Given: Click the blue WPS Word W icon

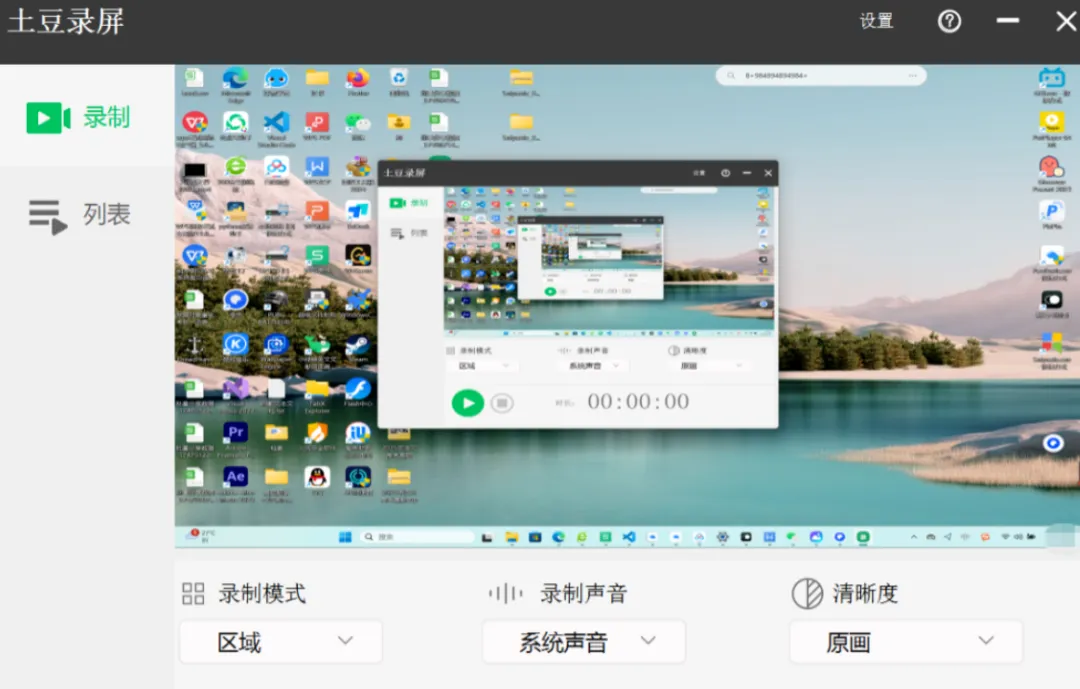Looking at the screenshot, I should click(317, 167).
